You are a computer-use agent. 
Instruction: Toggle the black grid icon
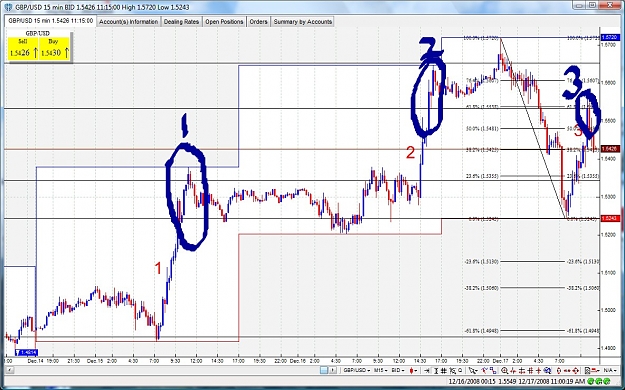(x=444, y=370)
